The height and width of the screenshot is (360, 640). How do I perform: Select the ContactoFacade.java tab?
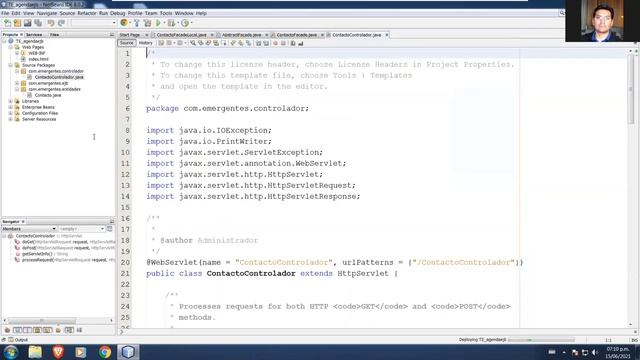coord(297,35)
